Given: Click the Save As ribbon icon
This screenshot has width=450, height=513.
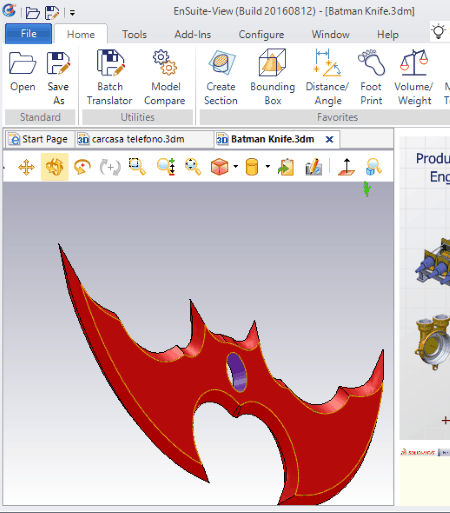Looking at the screenshot, I should 58,78.
